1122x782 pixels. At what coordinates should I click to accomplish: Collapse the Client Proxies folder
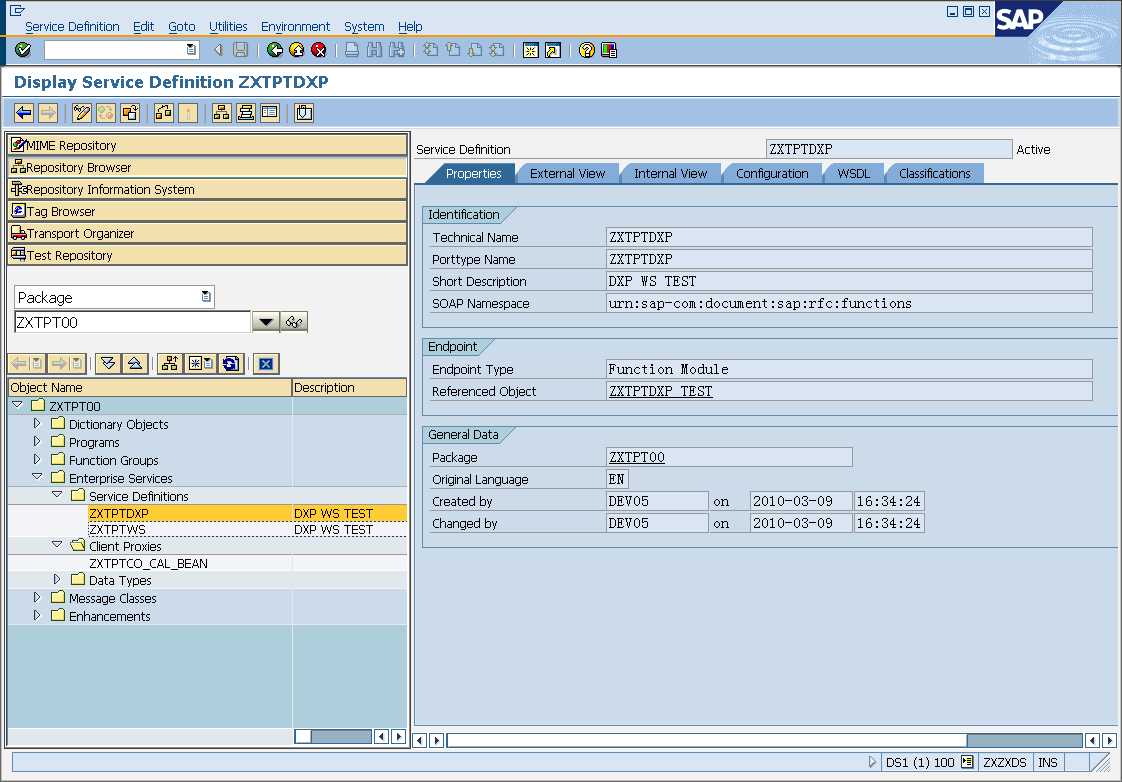(57, 544)
